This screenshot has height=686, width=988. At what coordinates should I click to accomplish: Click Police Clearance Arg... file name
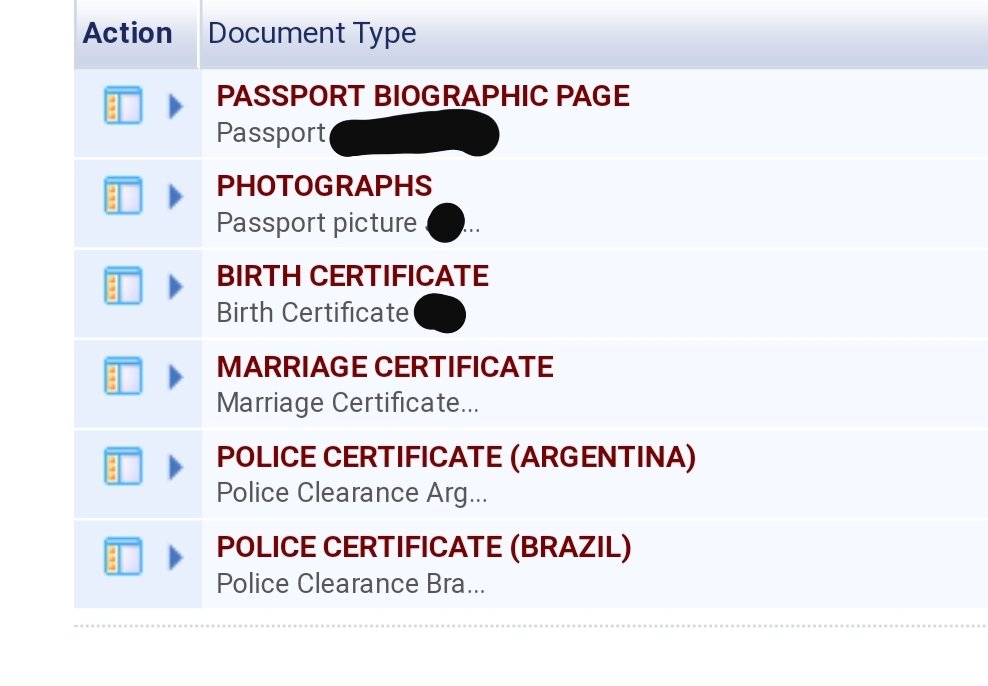352,493
